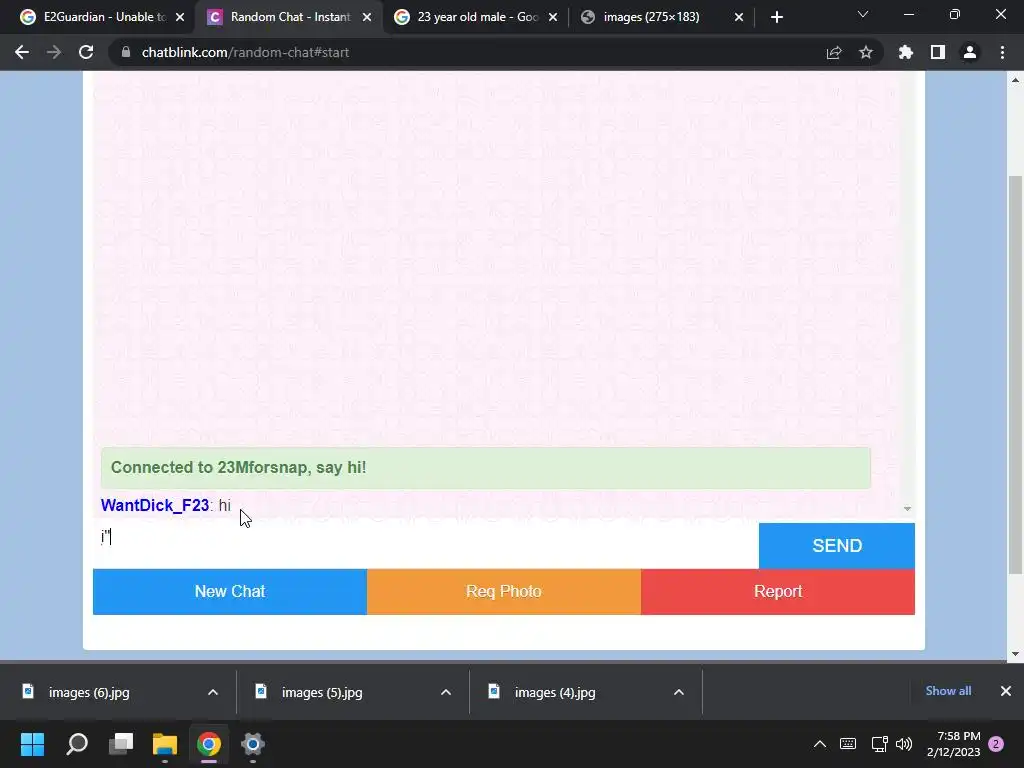View site lock info icon
The height and width of the screenshot is (768, 1024).
click(x=126, y=52)
